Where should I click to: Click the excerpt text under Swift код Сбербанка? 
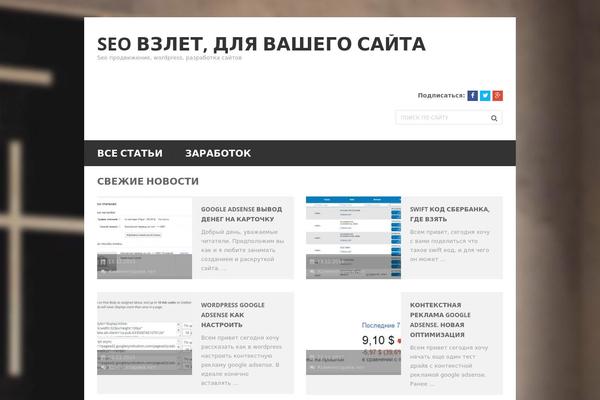pos(450,245)
